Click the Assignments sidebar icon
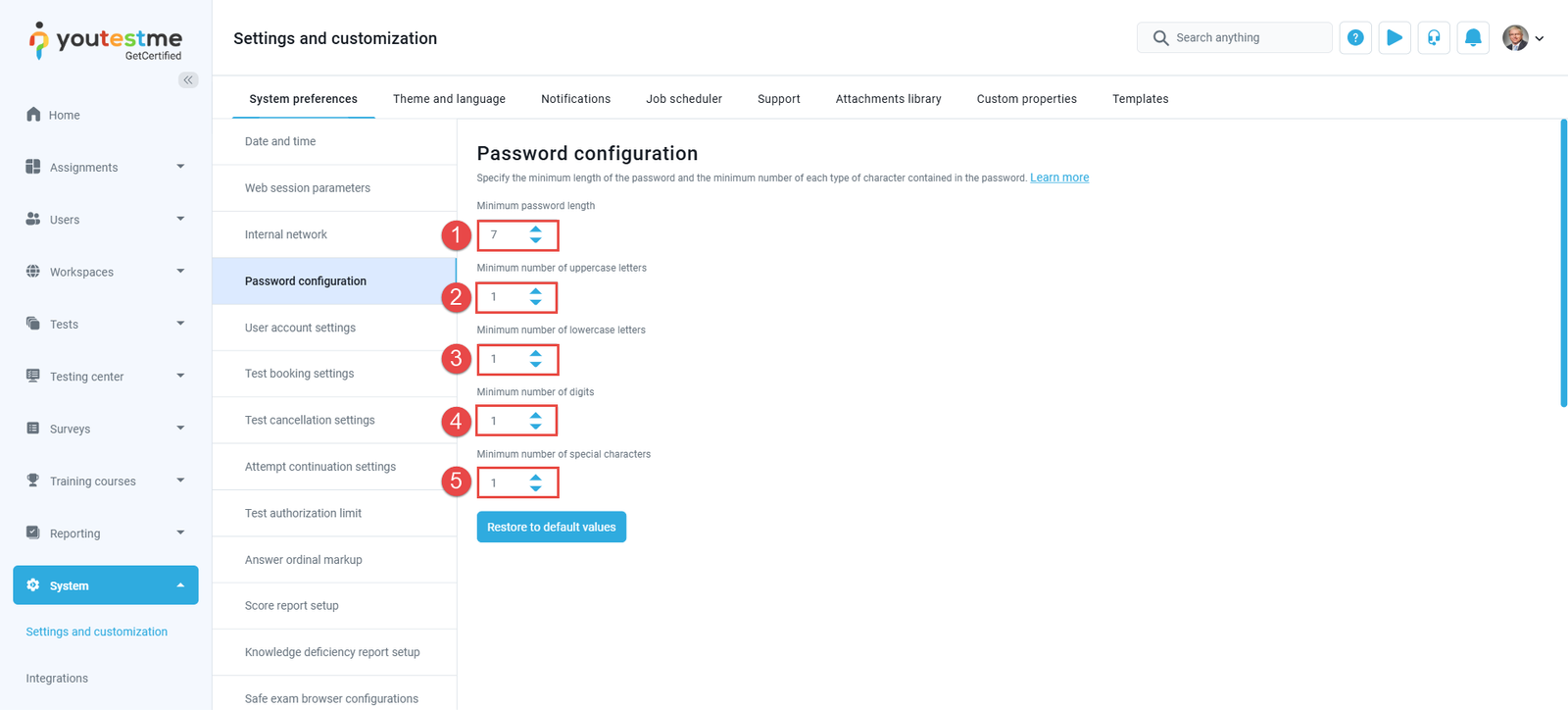This screenshot has height=710, width=1568. (x=33, y=167)
